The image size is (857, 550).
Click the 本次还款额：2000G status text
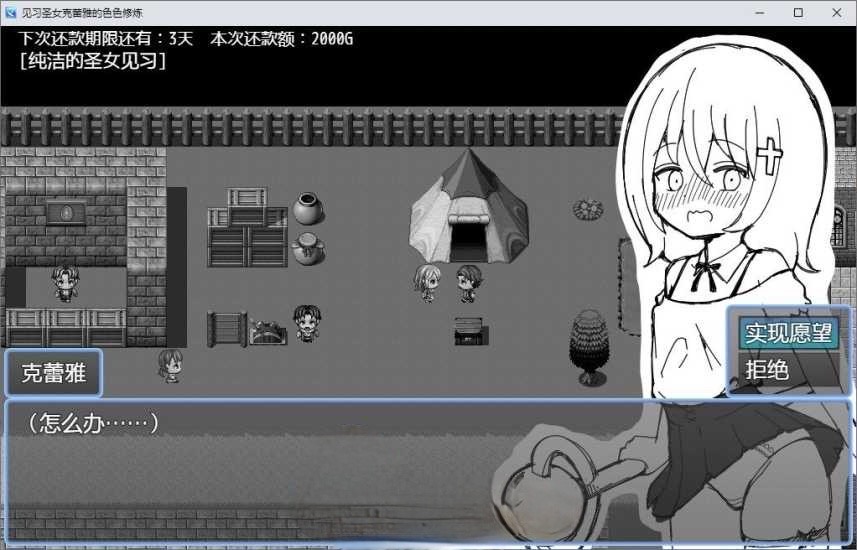tap(281, 39)
